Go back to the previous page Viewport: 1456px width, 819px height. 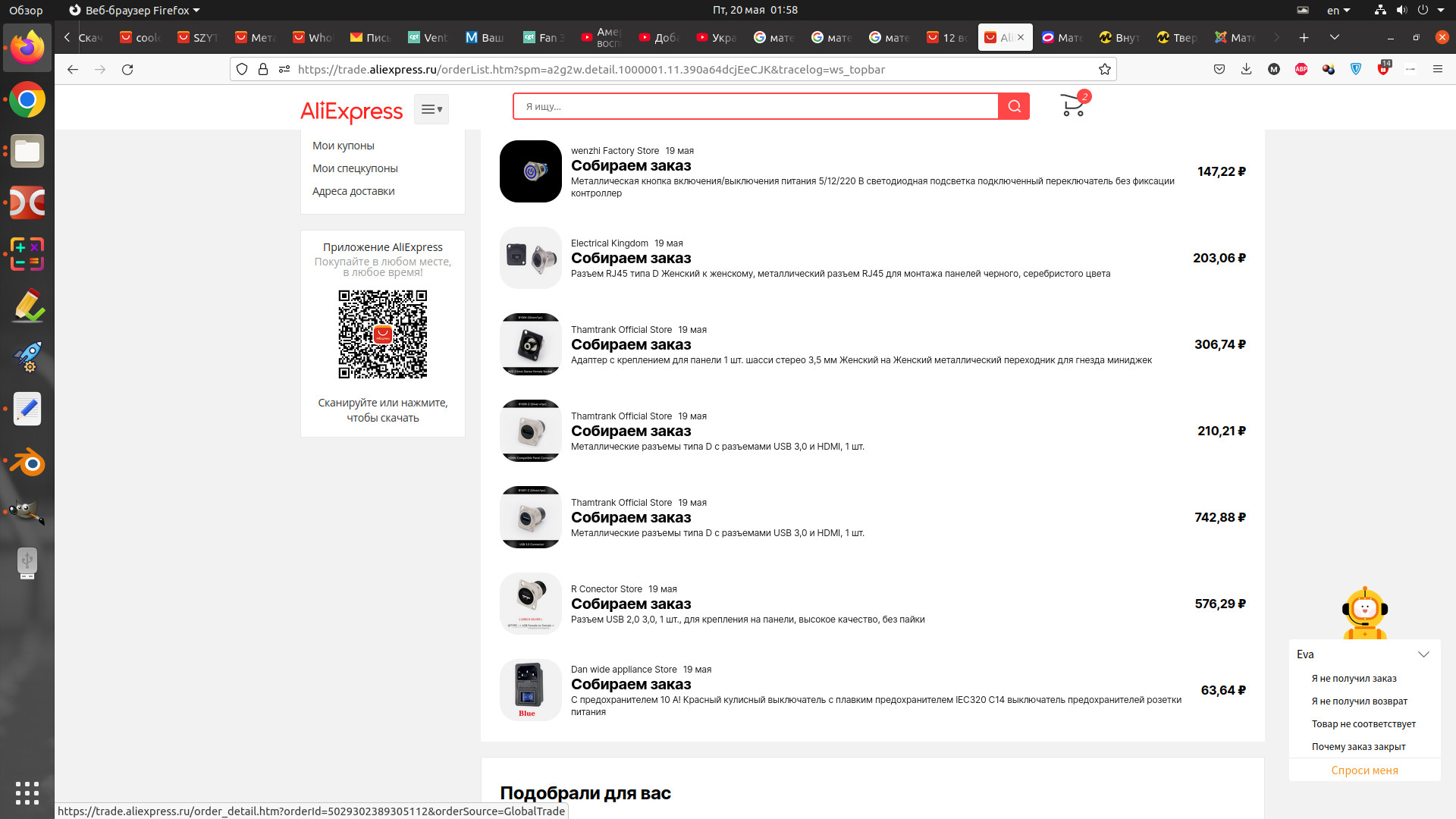click(x=73, y=69)
